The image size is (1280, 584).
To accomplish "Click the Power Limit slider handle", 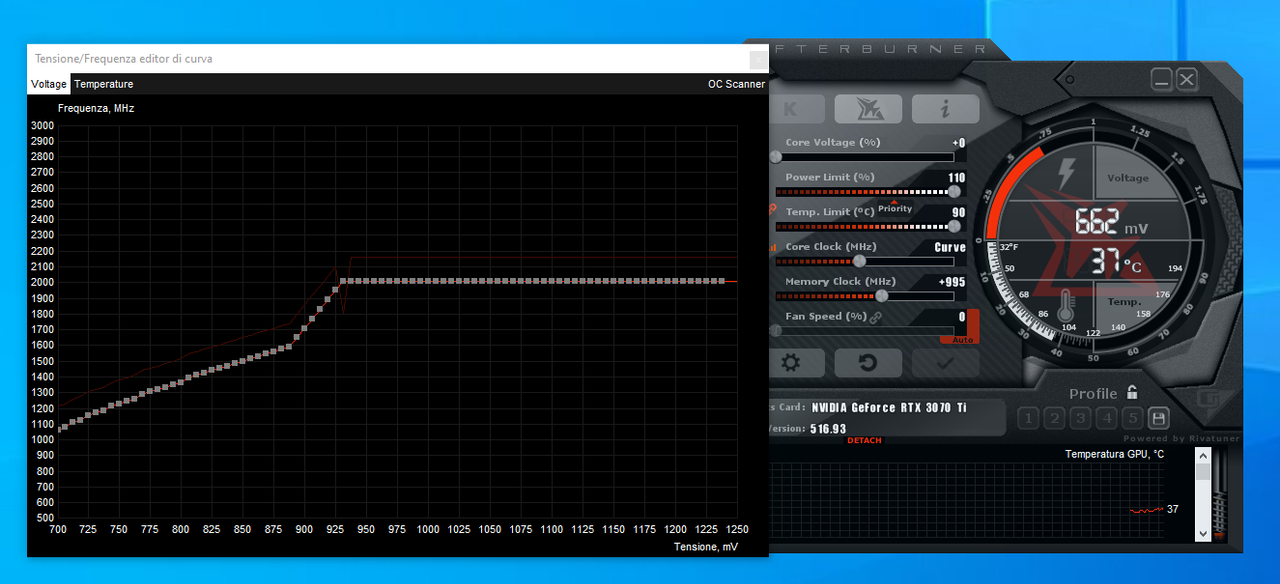I will click(x=954, y=191).
